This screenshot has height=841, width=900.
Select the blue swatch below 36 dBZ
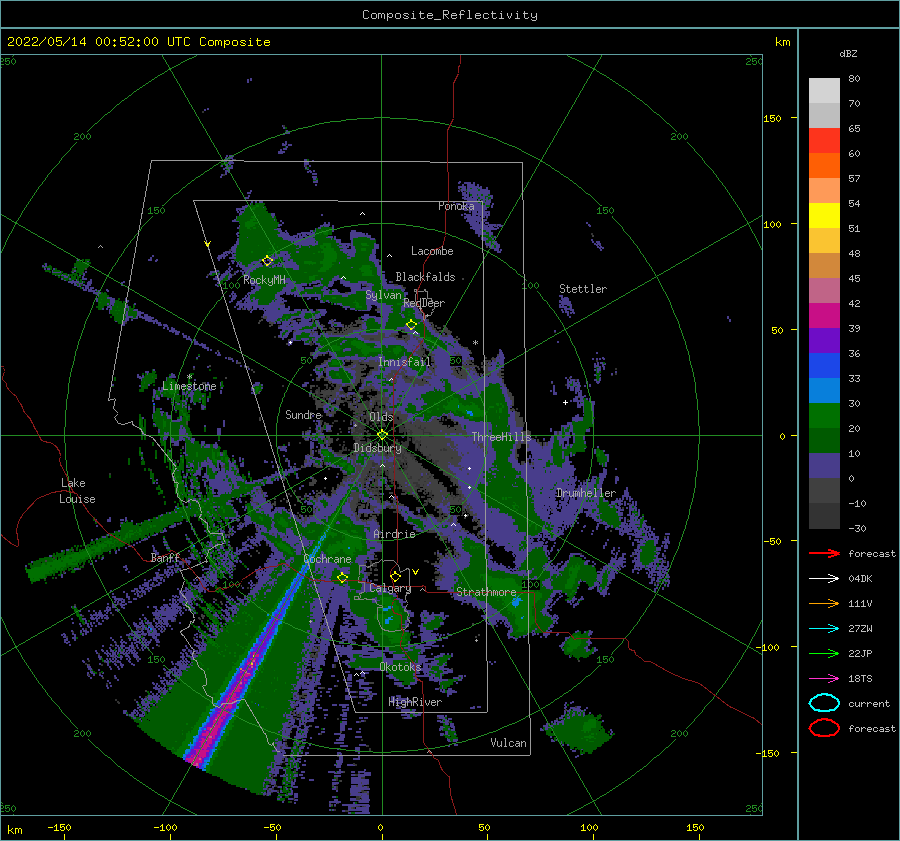824,365
